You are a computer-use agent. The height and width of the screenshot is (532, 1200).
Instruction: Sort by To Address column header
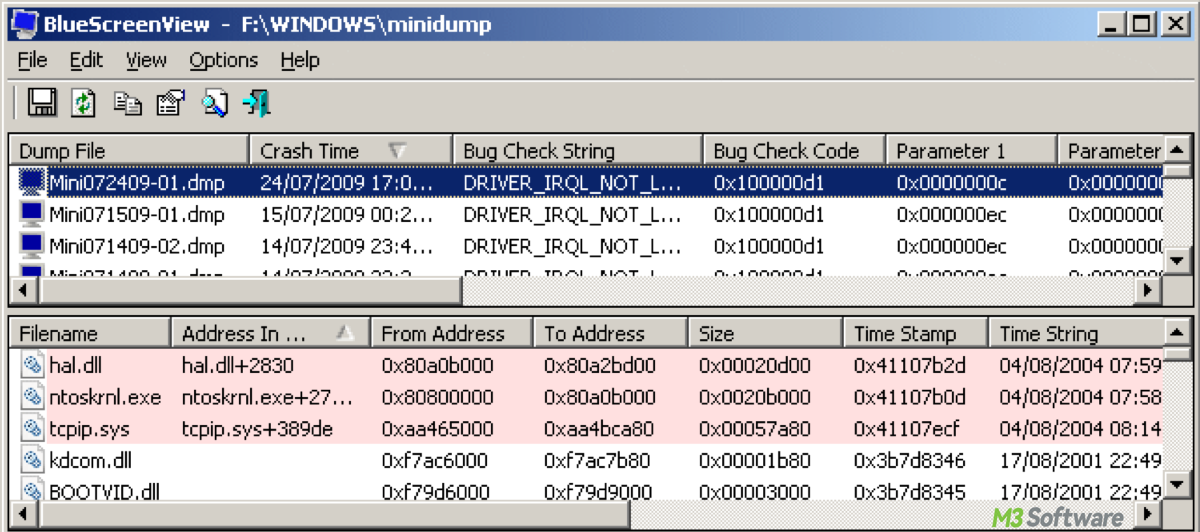[x=610, y=334]
